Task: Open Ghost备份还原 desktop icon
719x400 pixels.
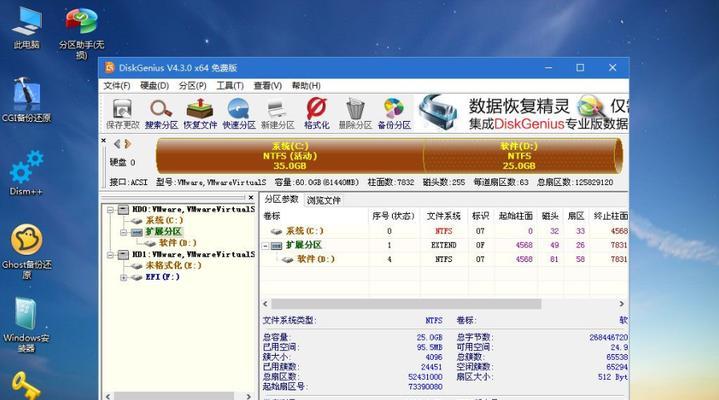Action: [x=26, y=251]
